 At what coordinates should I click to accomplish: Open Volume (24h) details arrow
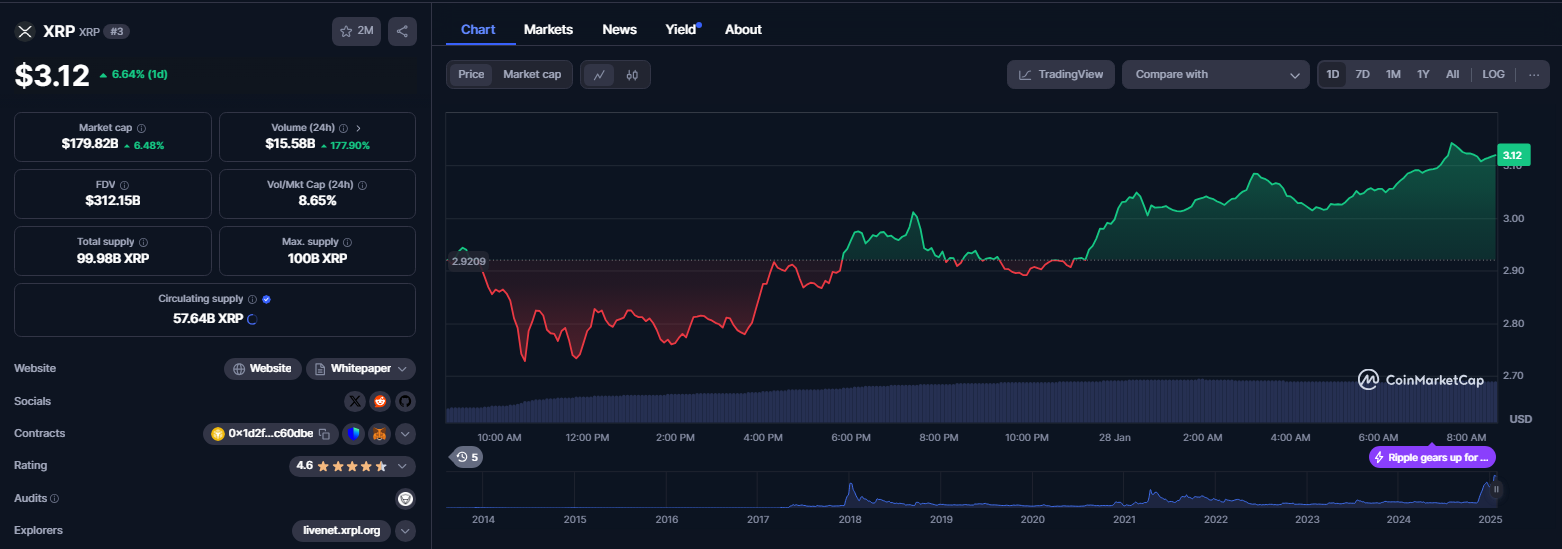[358, 128]
